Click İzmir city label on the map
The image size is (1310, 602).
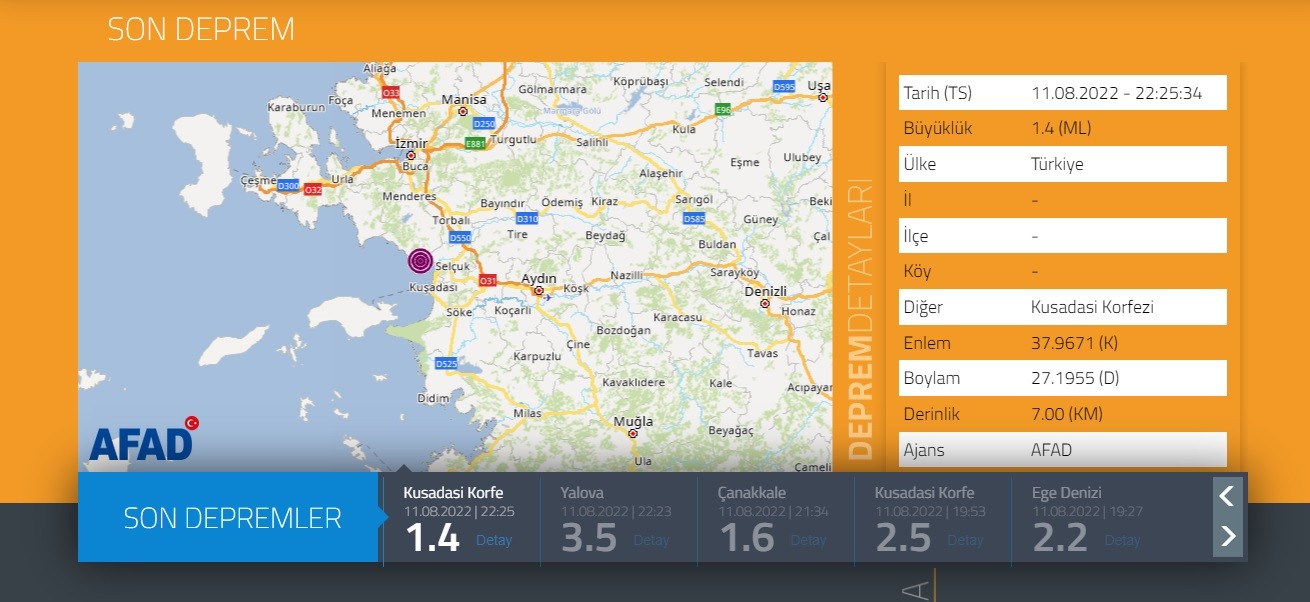[412, 143]
